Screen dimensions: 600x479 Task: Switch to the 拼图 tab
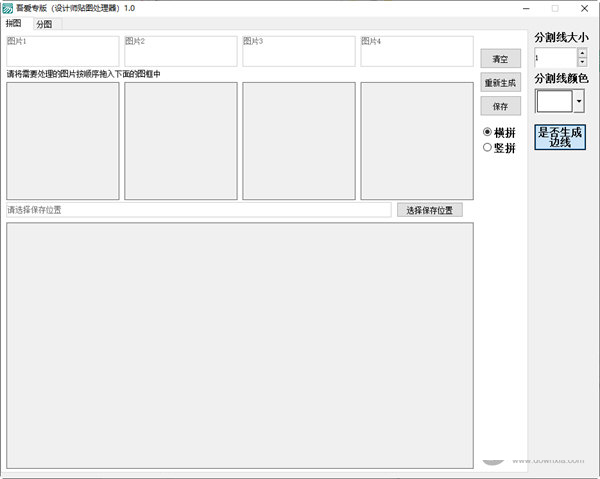[x=14, y=23]
